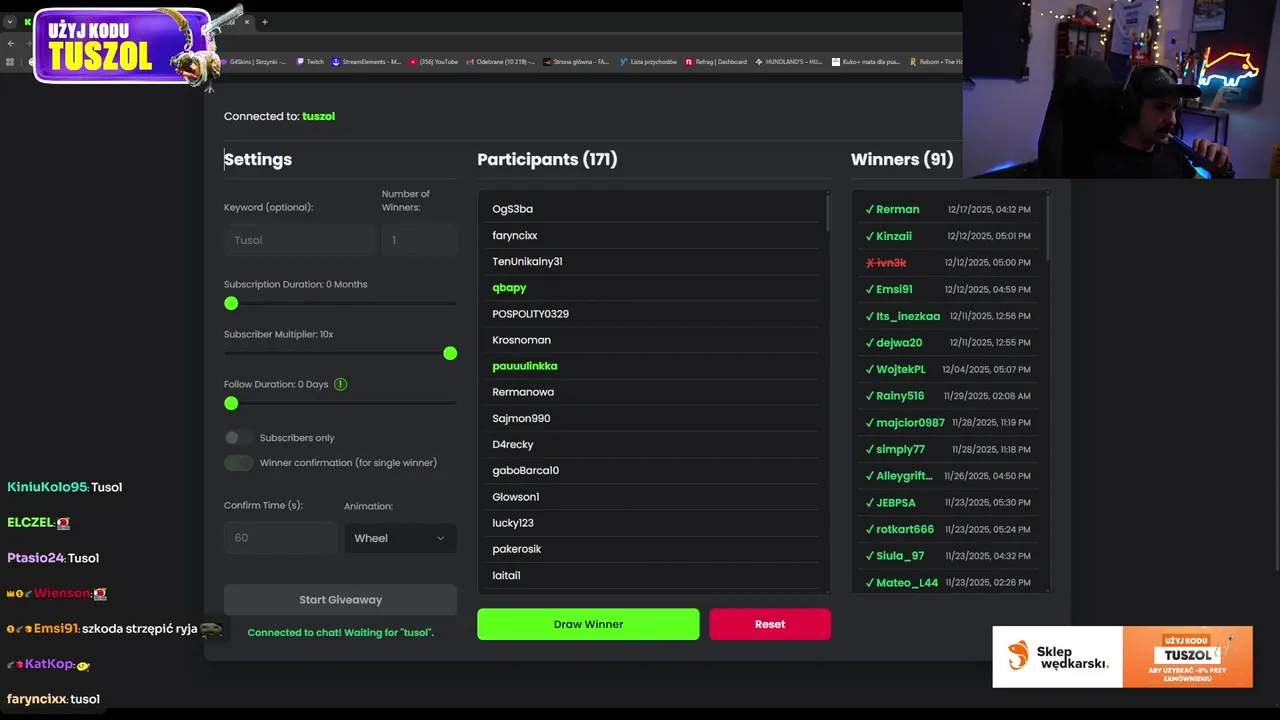Screen dimensions: 1280x720
Task: Click winner Rerman entry
Action: (948, 209)
